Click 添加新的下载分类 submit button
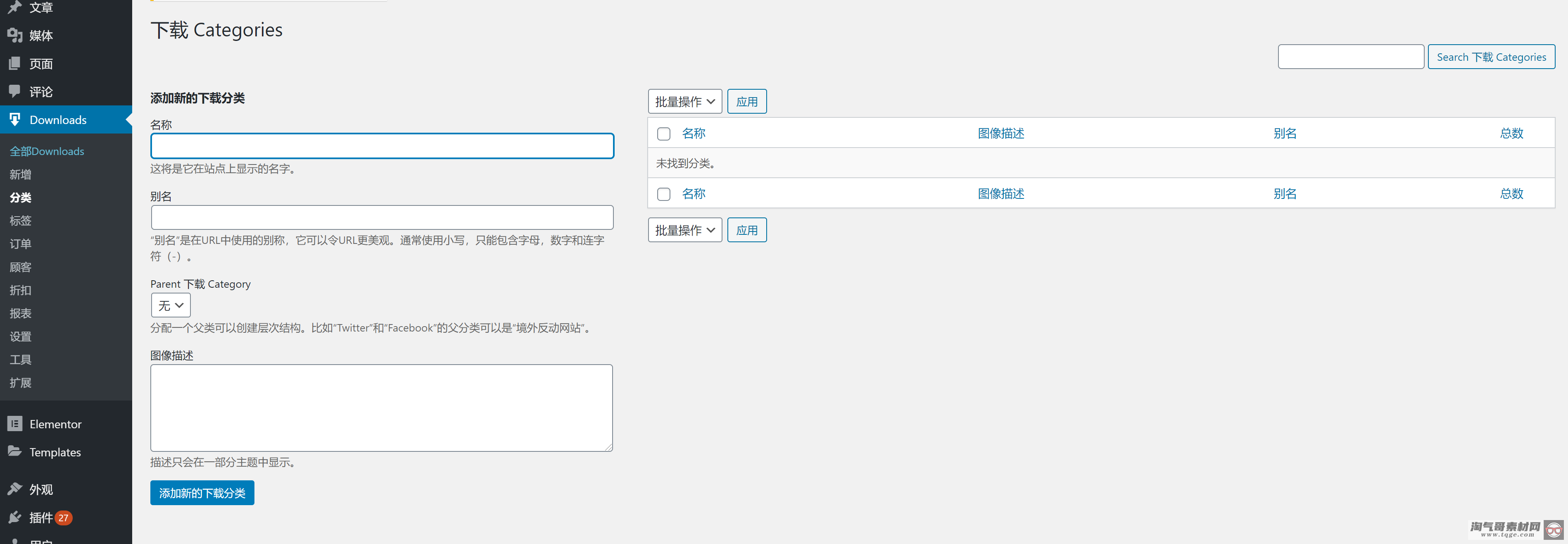The height and width of the screenshot is (544, 1568). [202, 493]
